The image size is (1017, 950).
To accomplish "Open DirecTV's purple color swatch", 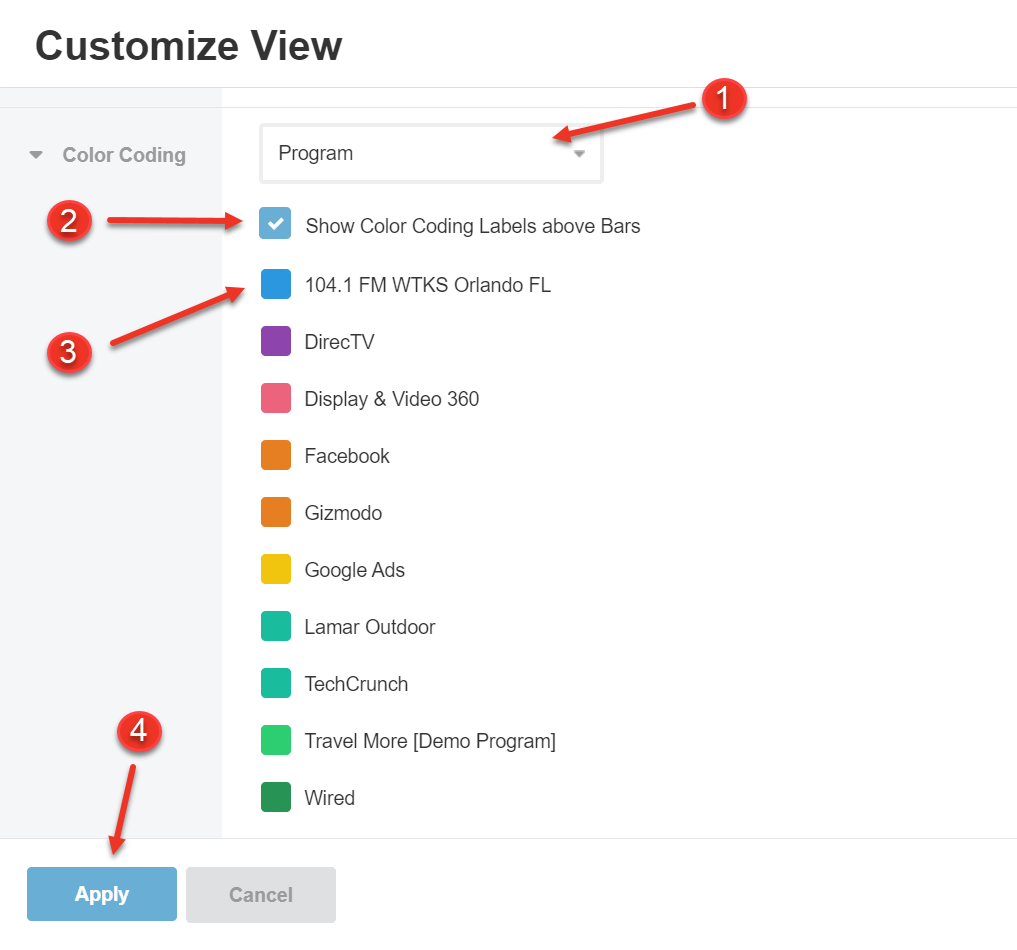I will (275, 341).
